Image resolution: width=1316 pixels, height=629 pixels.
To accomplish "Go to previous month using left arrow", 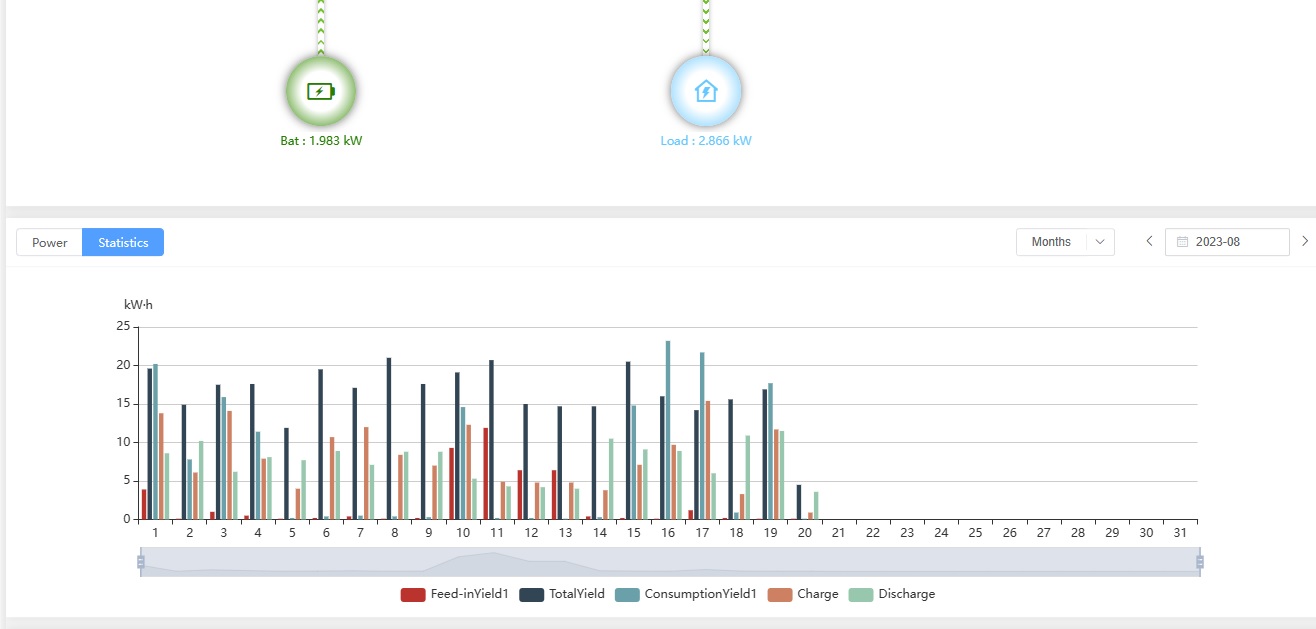I will click(x=1149, y=241).
